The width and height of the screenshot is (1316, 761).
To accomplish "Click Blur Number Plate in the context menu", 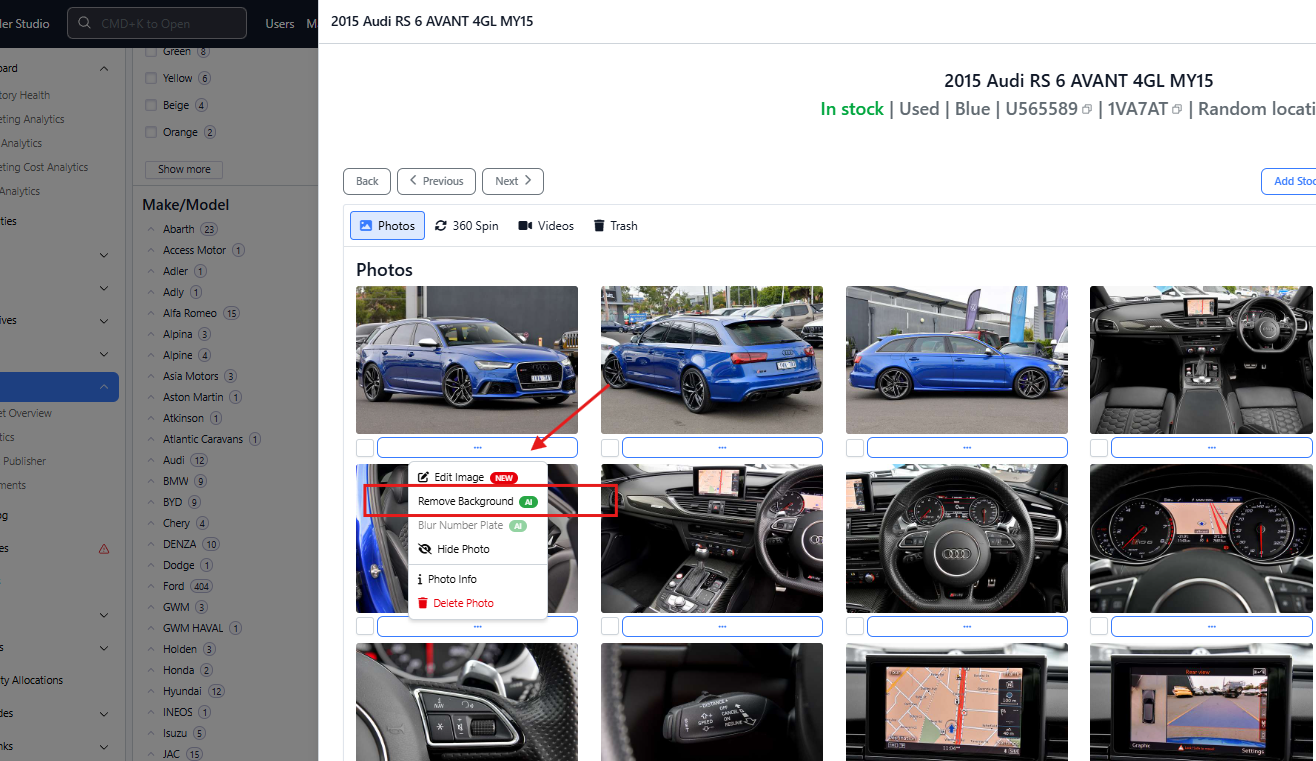I will 478,526.
